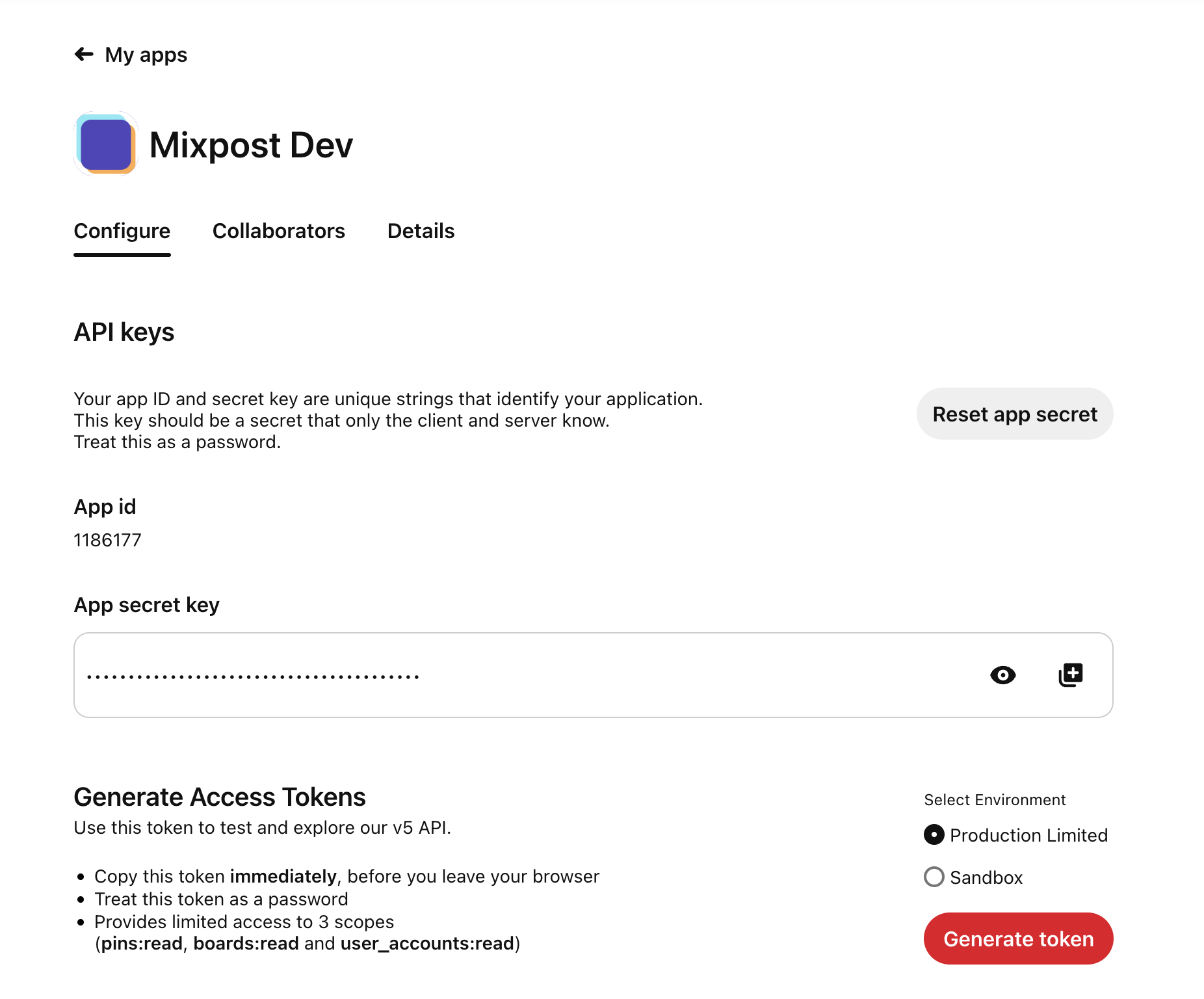Viewport: 1204px width, 999px height.
Task: Click the Reset app secret button
Action: 1015,414
